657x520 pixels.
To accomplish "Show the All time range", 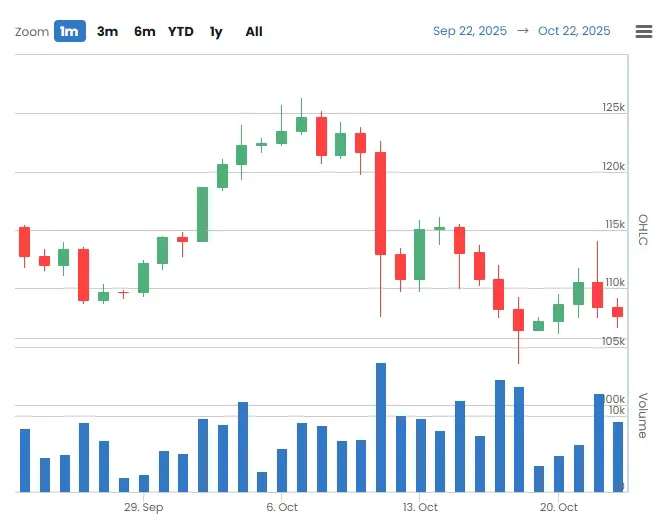I will (254, 31).
